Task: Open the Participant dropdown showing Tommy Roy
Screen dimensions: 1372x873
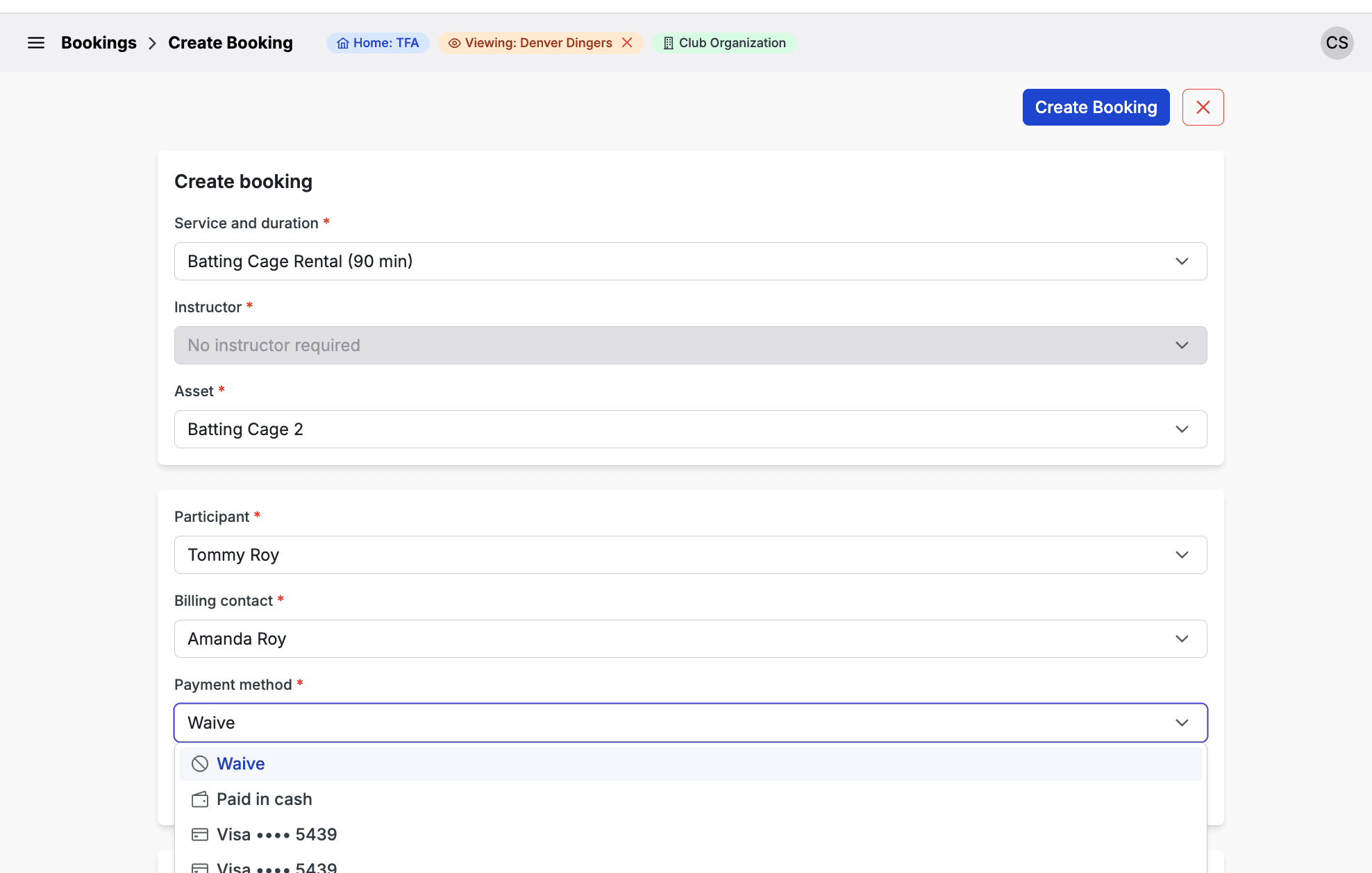Action: tap(1181, 555)
